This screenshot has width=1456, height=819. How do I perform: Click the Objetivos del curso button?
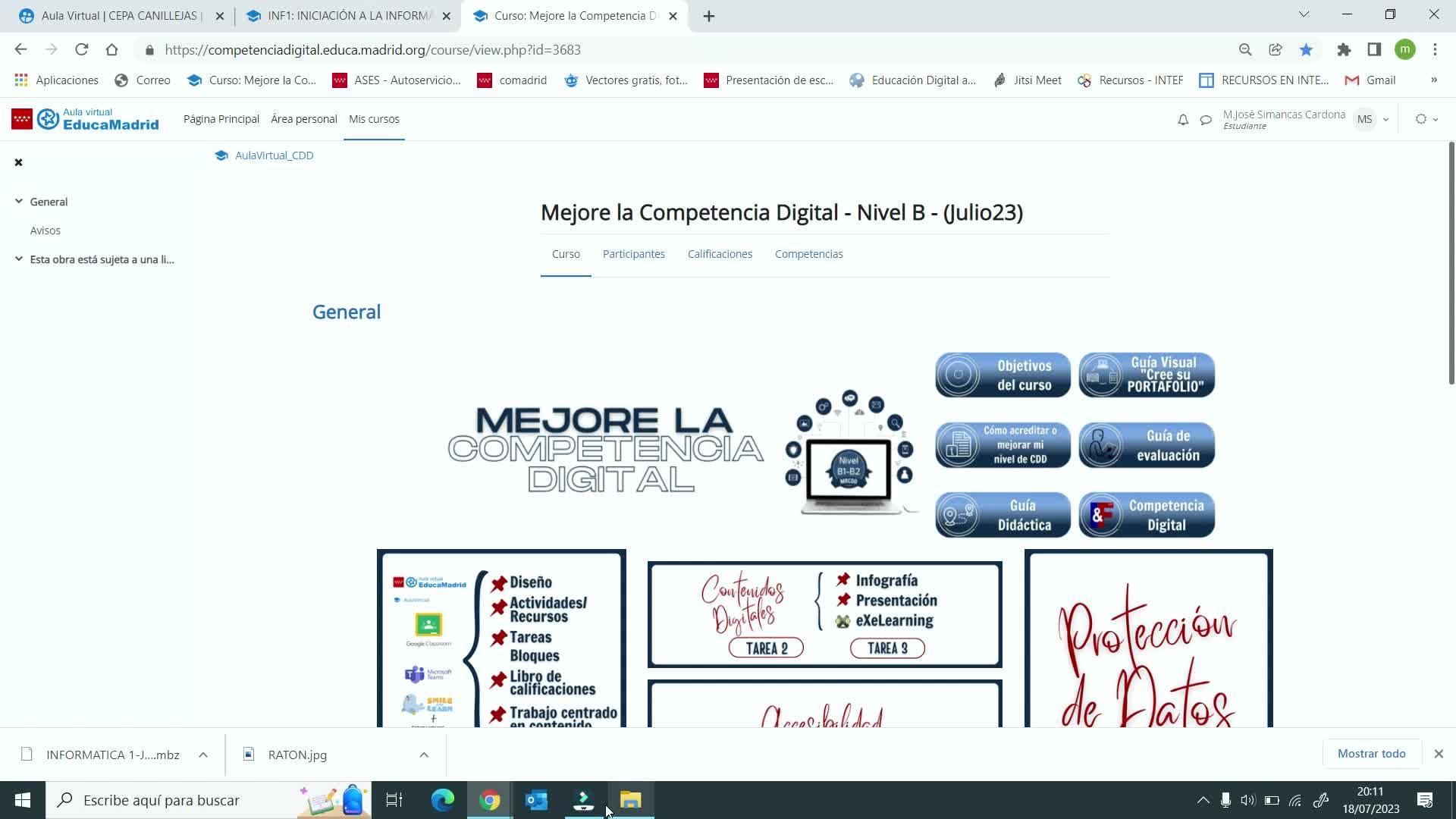point(1003,375)
